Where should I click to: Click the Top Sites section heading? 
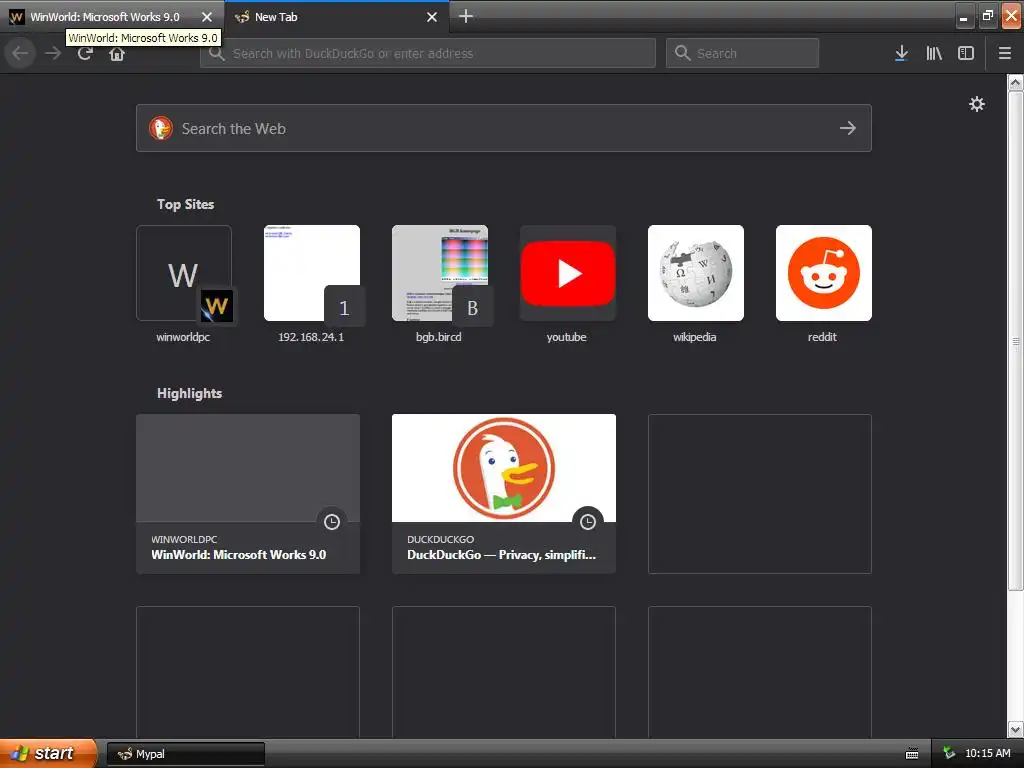[x=185, y=204]
